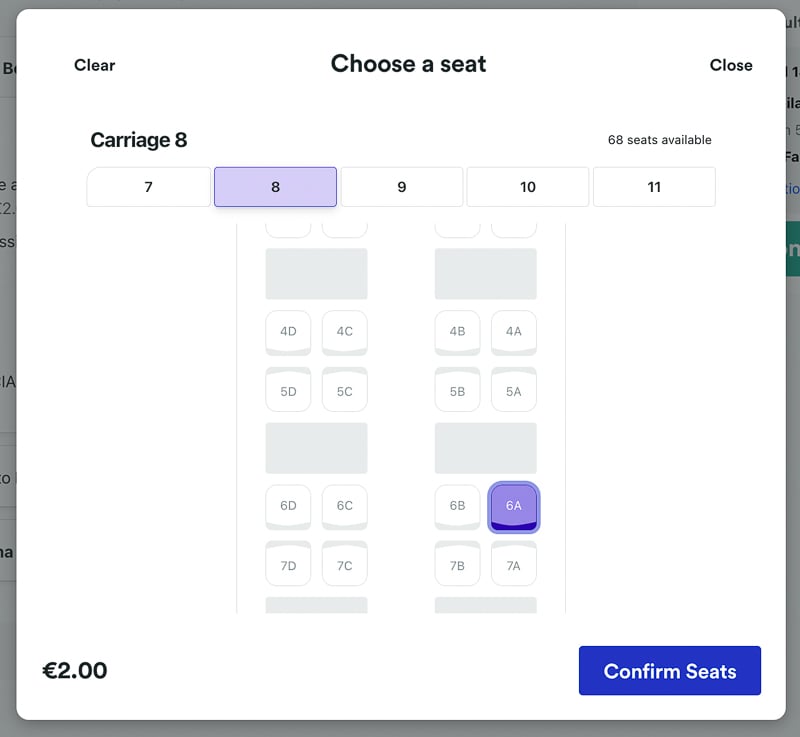The width and height of the screenshot is (800, 737).
Task: Deselect the highlighted seat 6A
Action: point(514,506)
